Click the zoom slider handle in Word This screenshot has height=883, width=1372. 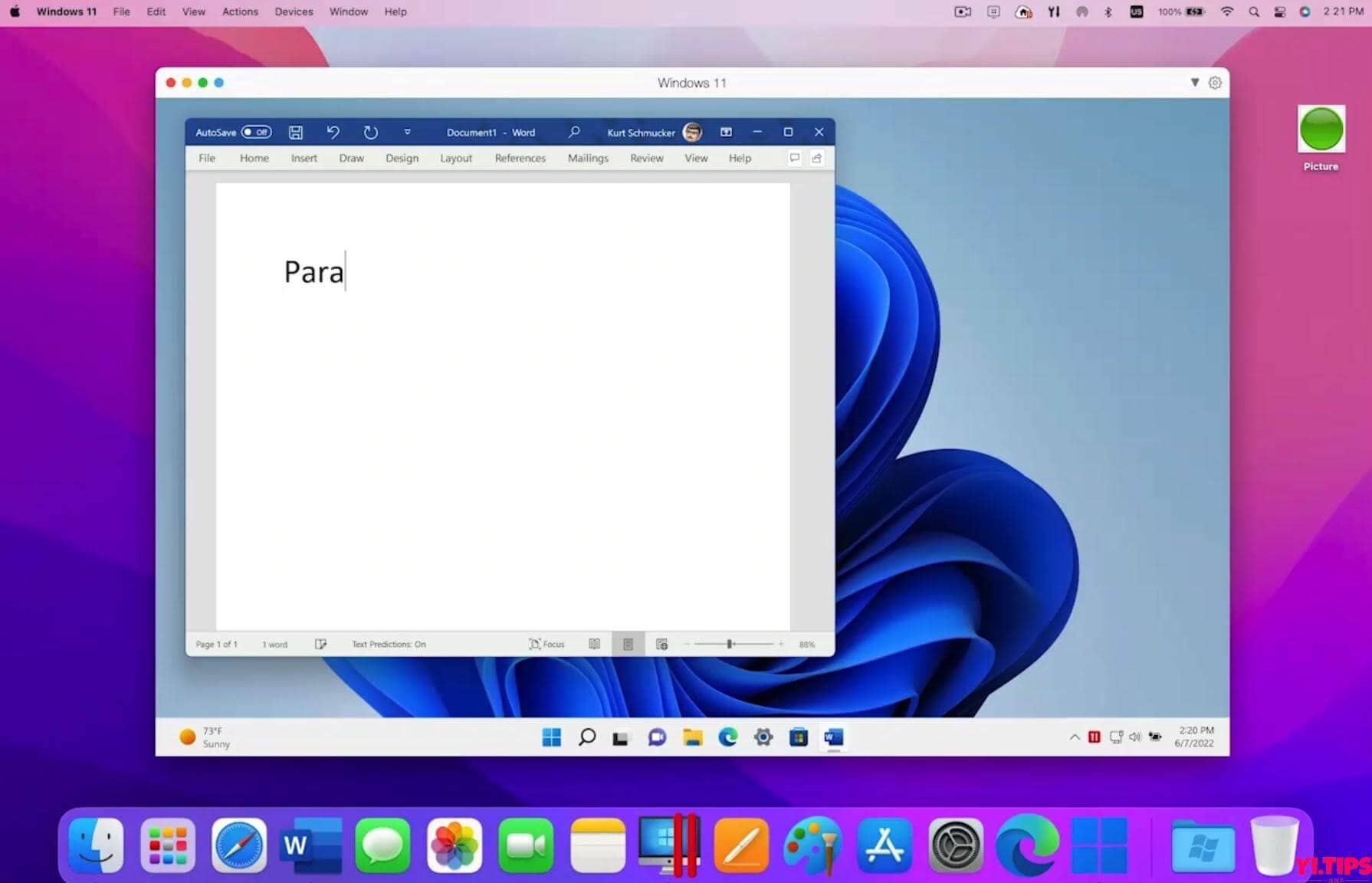(x=730, y=644)
